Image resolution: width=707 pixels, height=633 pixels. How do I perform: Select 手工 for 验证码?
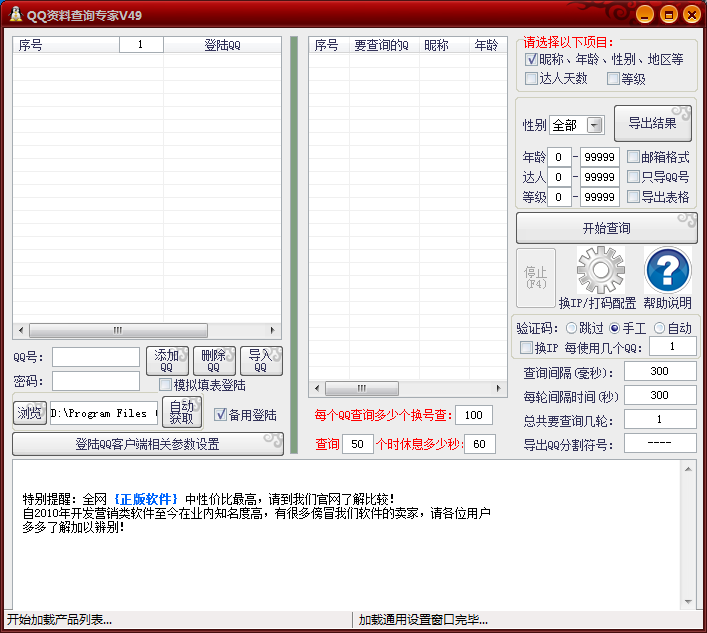[614, 328]
